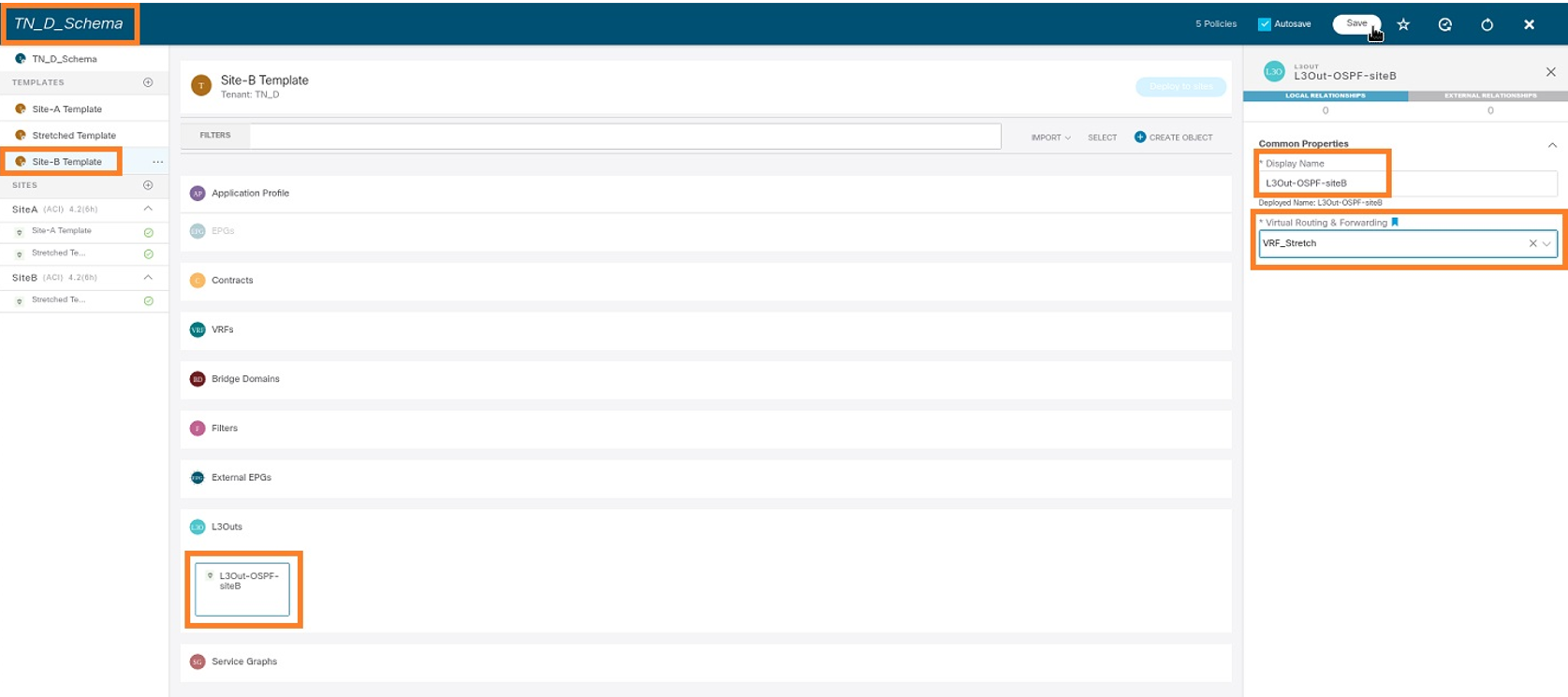The height and width of the screenshot is (697, 1568).
Task: Click the L3Out icon in properties panel header
Action: pyautogui.click(x=1273, y=72)
